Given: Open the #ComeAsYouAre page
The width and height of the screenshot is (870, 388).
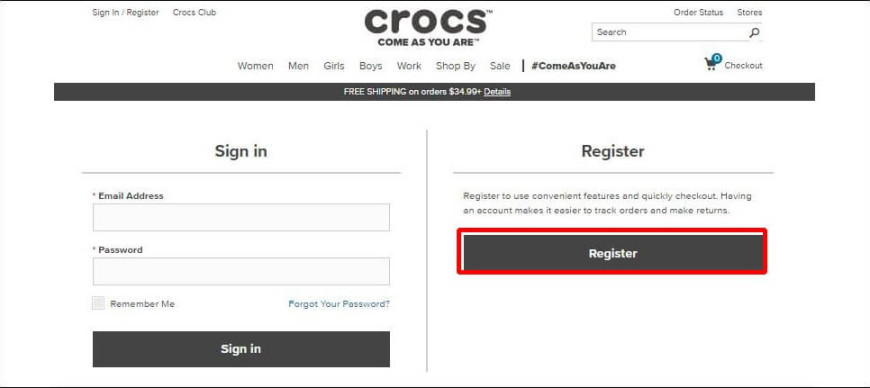Looking at the screenshot, I should click(x=574, y=65).
